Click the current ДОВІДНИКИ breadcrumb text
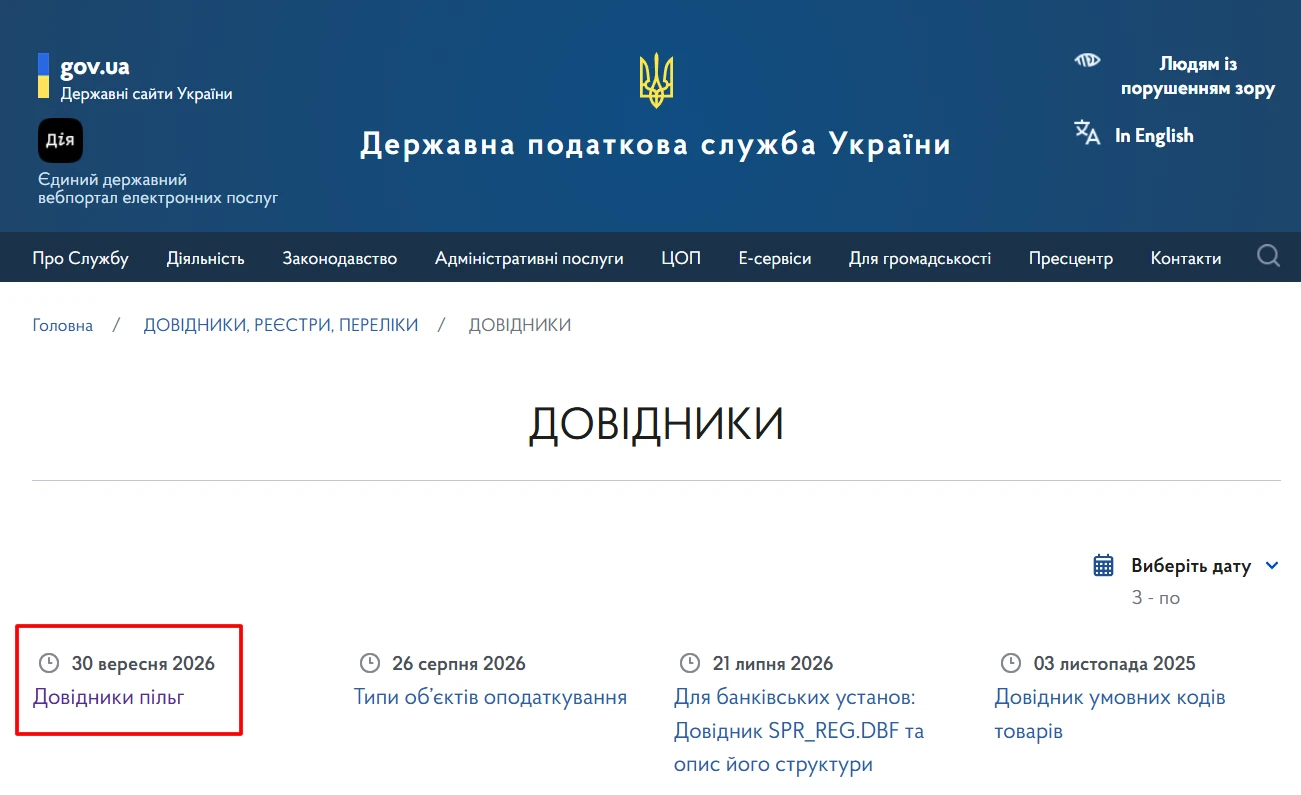 [x=520, y=325]
